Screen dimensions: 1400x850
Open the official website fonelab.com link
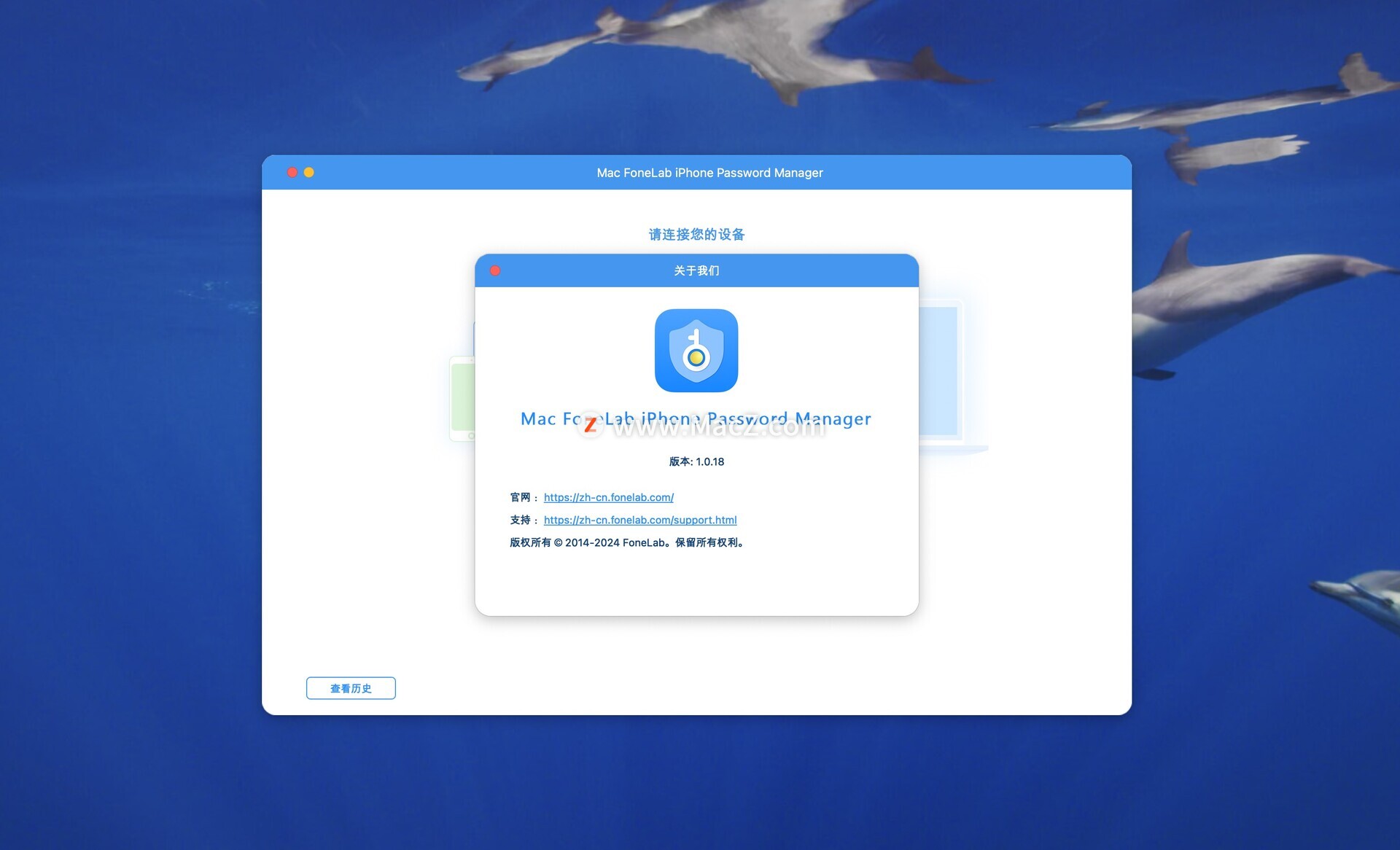tap(608, 497)
